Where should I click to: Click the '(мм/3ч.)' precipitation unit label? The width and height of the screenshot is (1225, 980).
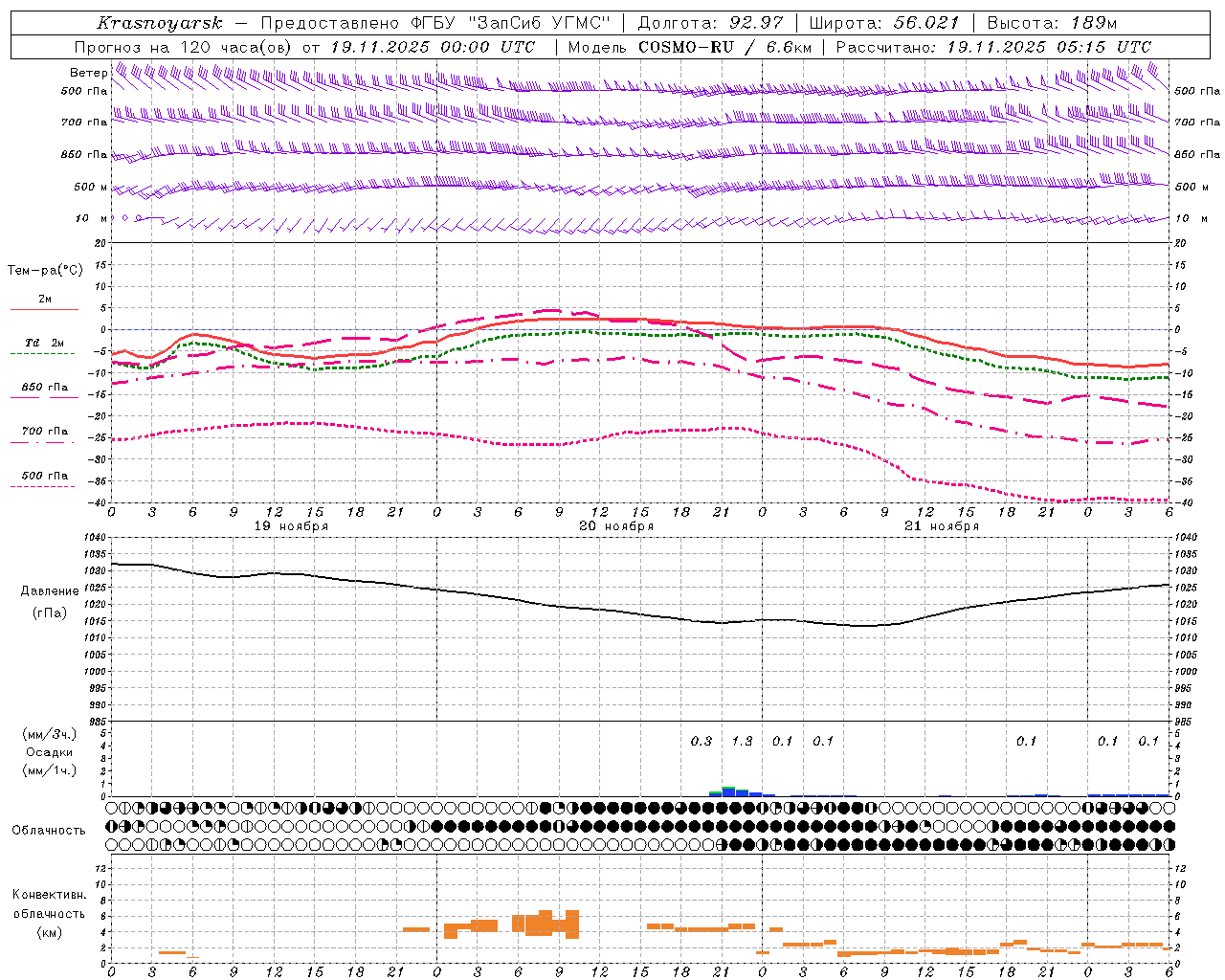[x=50, y=734]
